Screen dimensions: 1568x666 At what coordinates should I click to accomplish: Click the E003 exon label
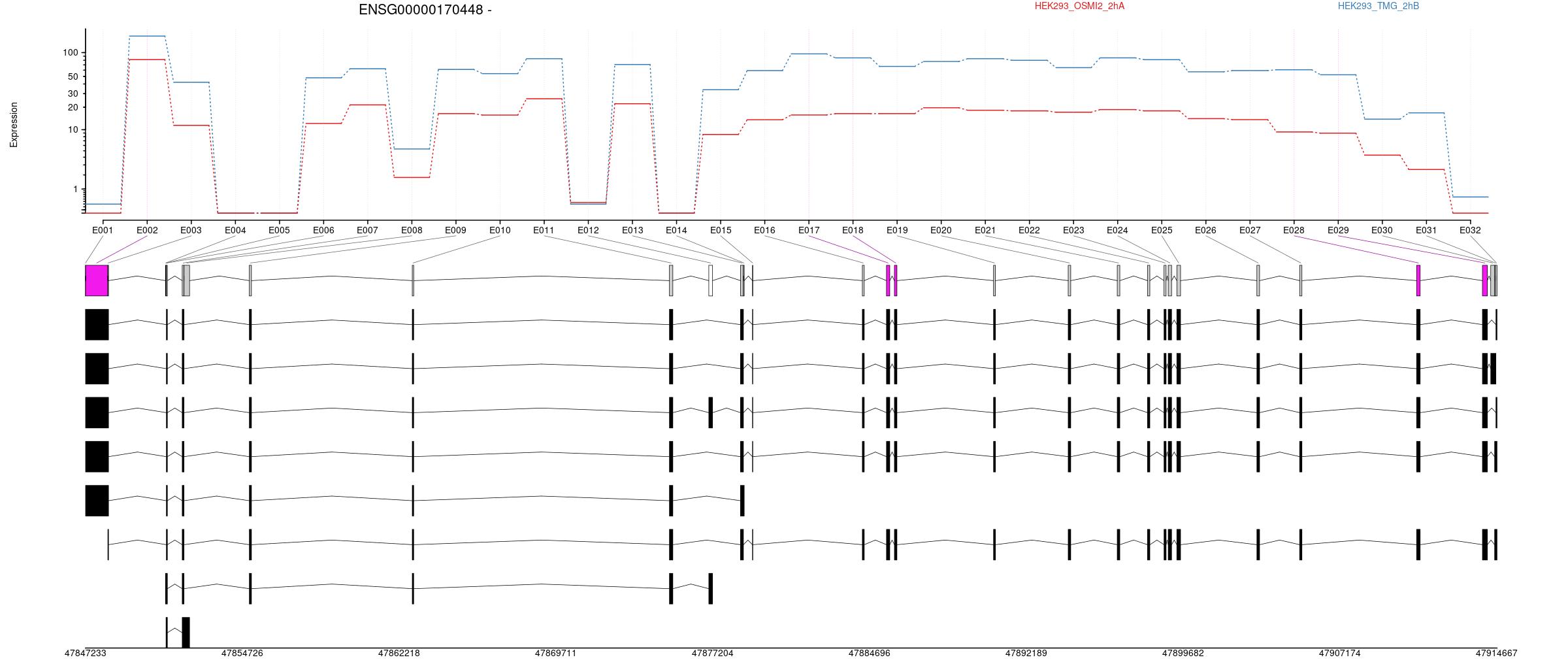[191, 230]
